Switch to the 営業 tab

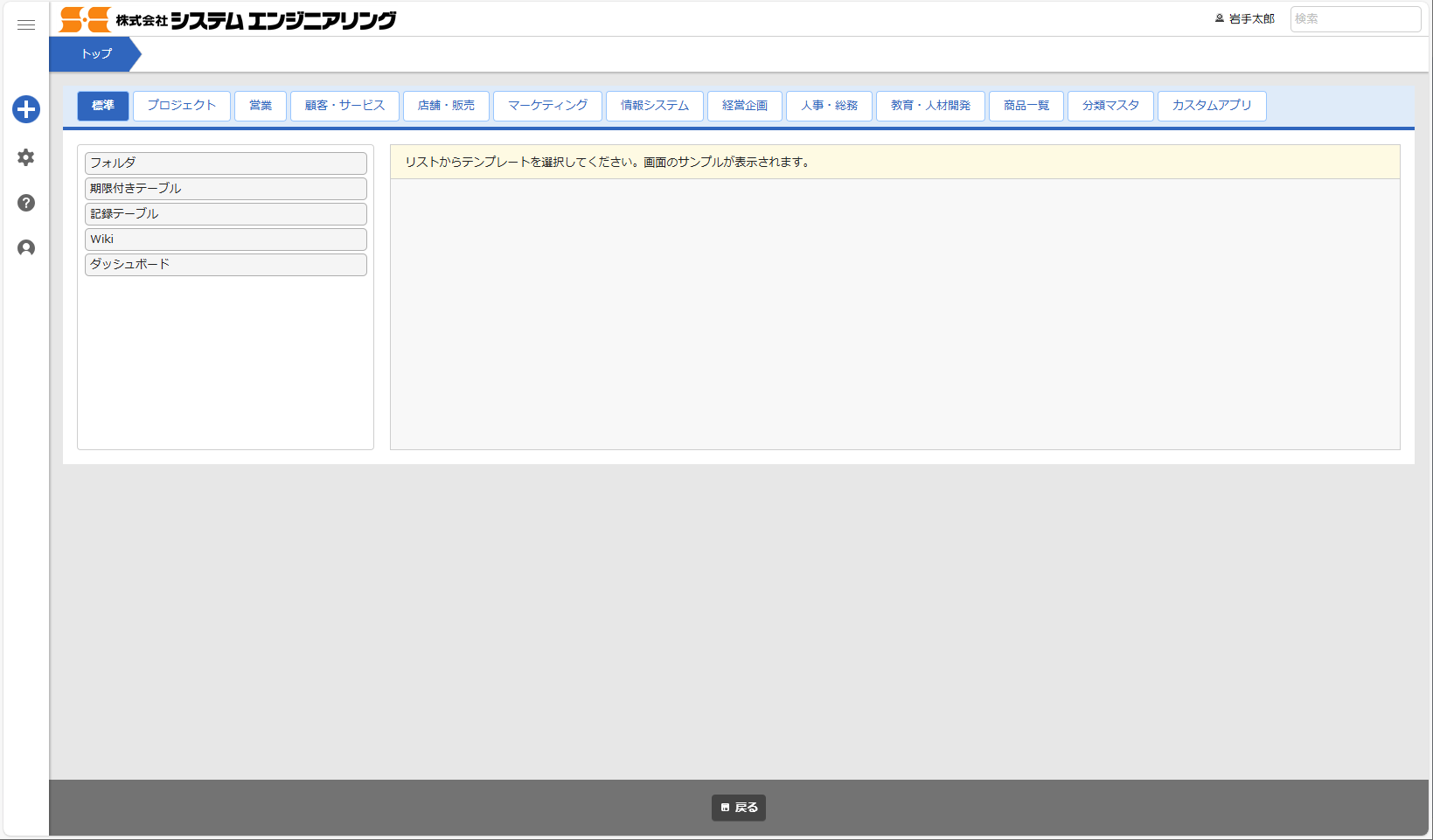(x=261, y=106)
